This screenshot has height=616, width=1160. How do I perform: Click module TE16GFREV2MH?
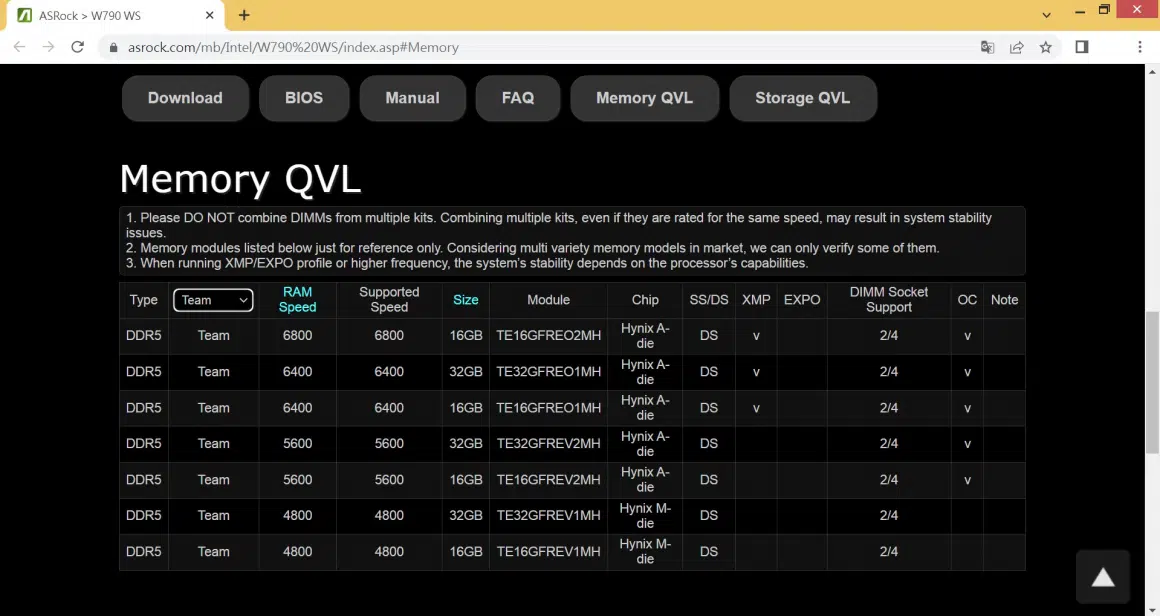[x=548, y=479]
